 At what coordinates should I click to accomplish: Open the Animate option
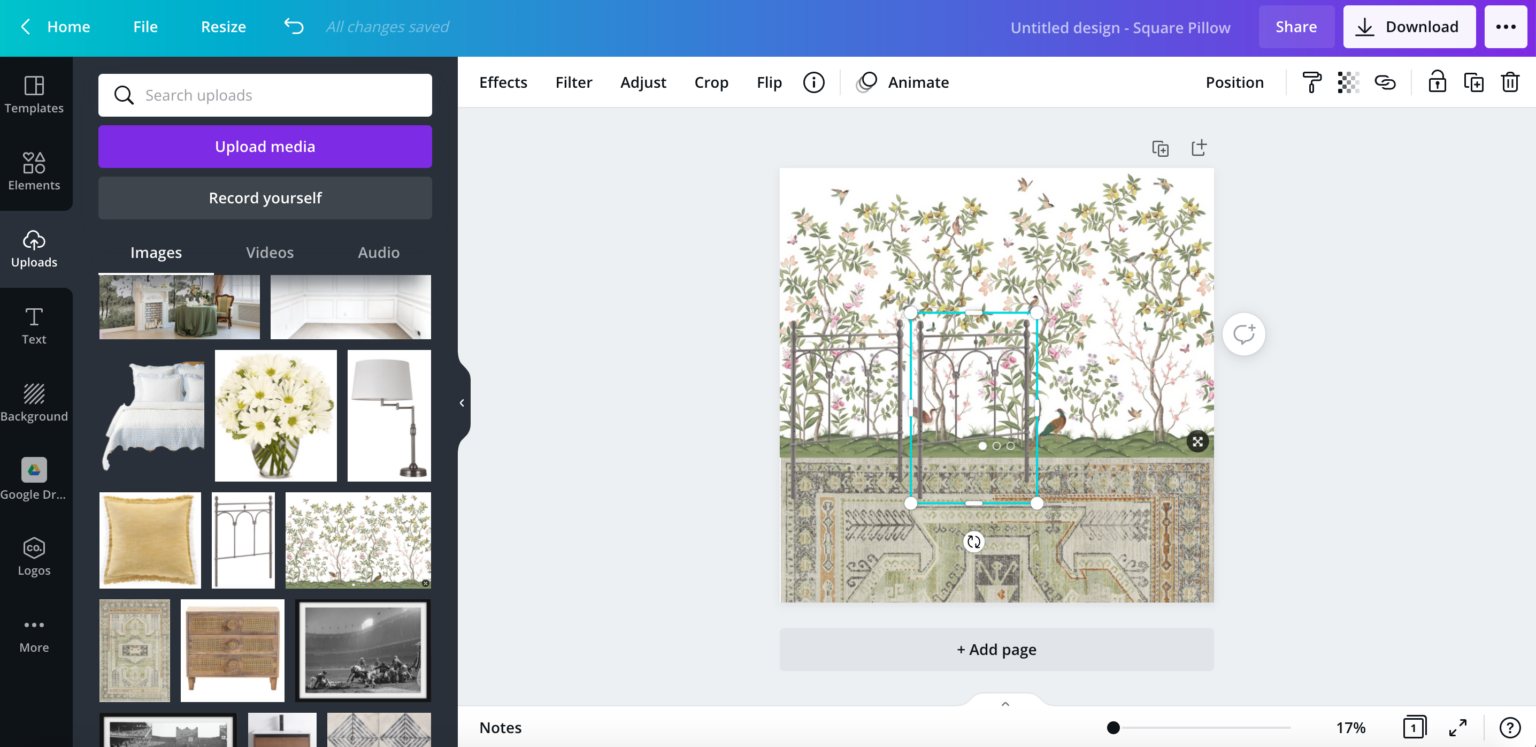pos(903,82)
